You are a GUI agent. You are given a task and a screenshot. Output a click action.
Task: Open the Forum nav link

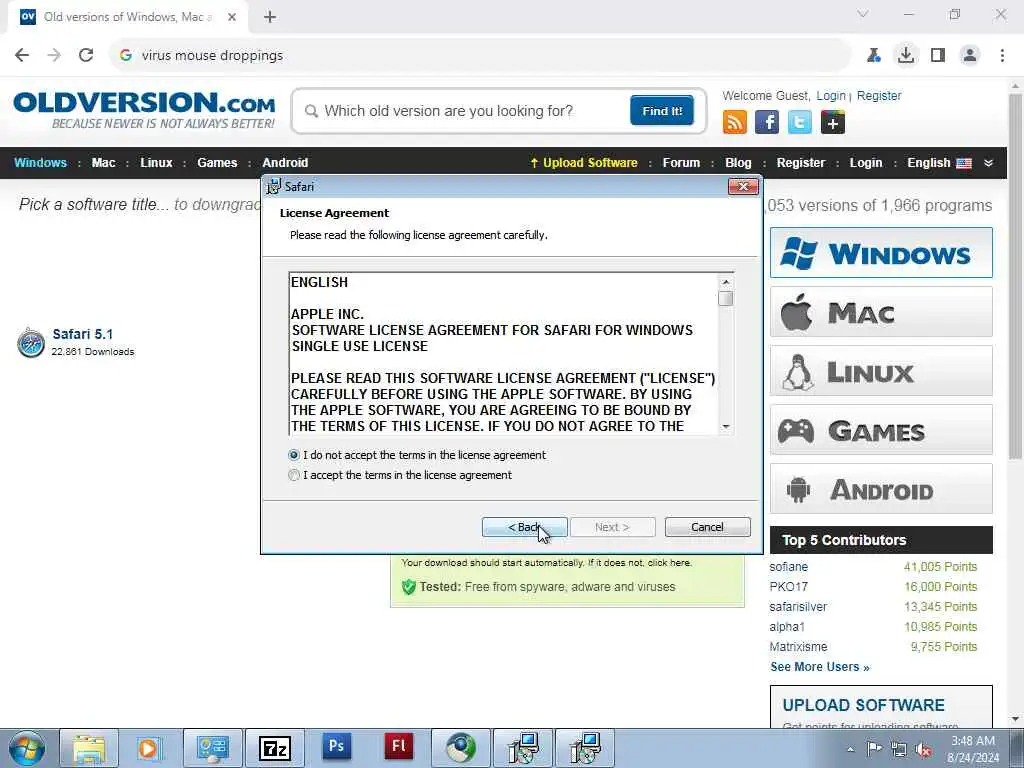point(681,163)
